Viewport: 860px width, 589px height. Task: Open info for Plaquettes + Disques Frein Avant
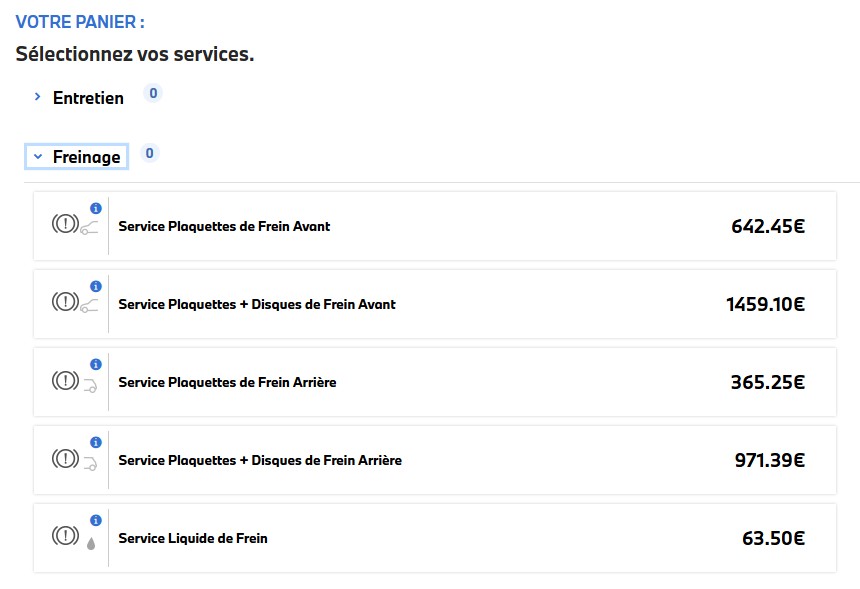(96, 286)
